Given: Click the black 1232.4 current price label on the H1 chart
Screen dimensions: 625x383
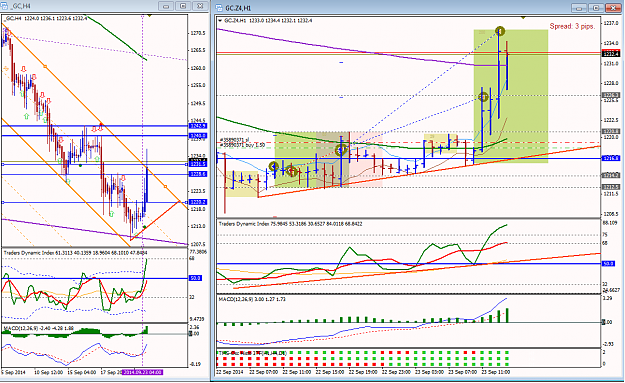Looking at the screenshot, I should (611, 54).
